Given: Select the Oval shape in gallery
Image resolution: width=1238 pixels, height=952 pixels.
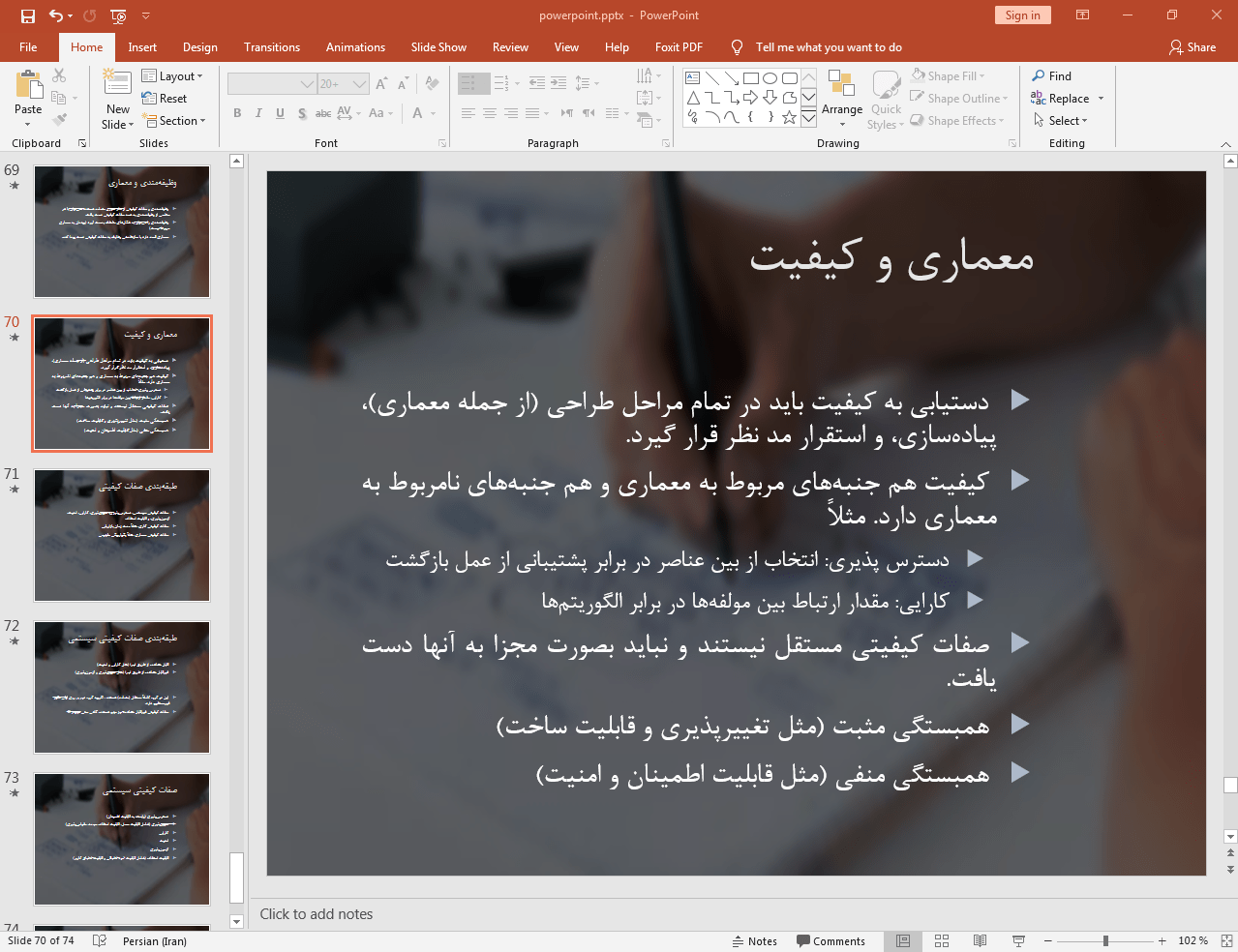Looking at the screenshot, I should tap(770, 78).
